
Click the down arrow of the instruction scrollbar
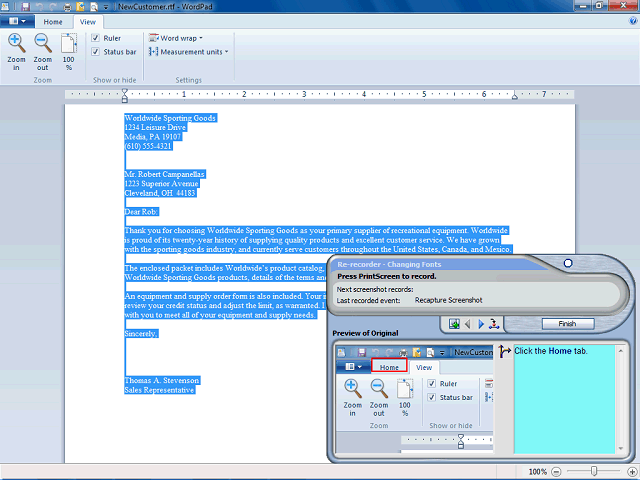coord(620,448)
